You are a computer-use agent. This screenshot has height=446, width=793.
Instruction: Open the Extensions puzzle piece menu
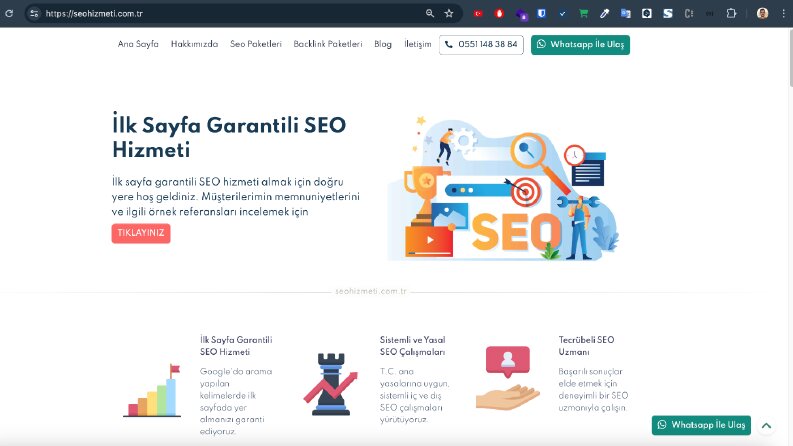[731, 14]
